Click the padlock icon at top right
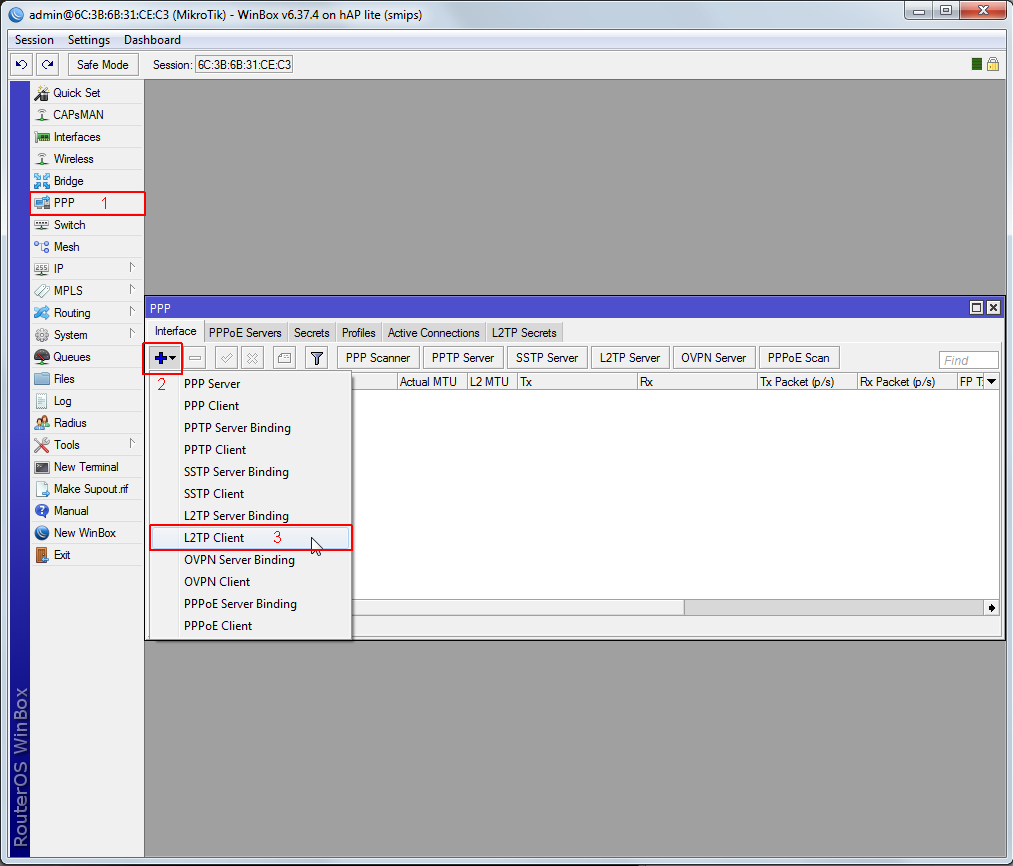The image size is (1013, 866). [993, 64]
